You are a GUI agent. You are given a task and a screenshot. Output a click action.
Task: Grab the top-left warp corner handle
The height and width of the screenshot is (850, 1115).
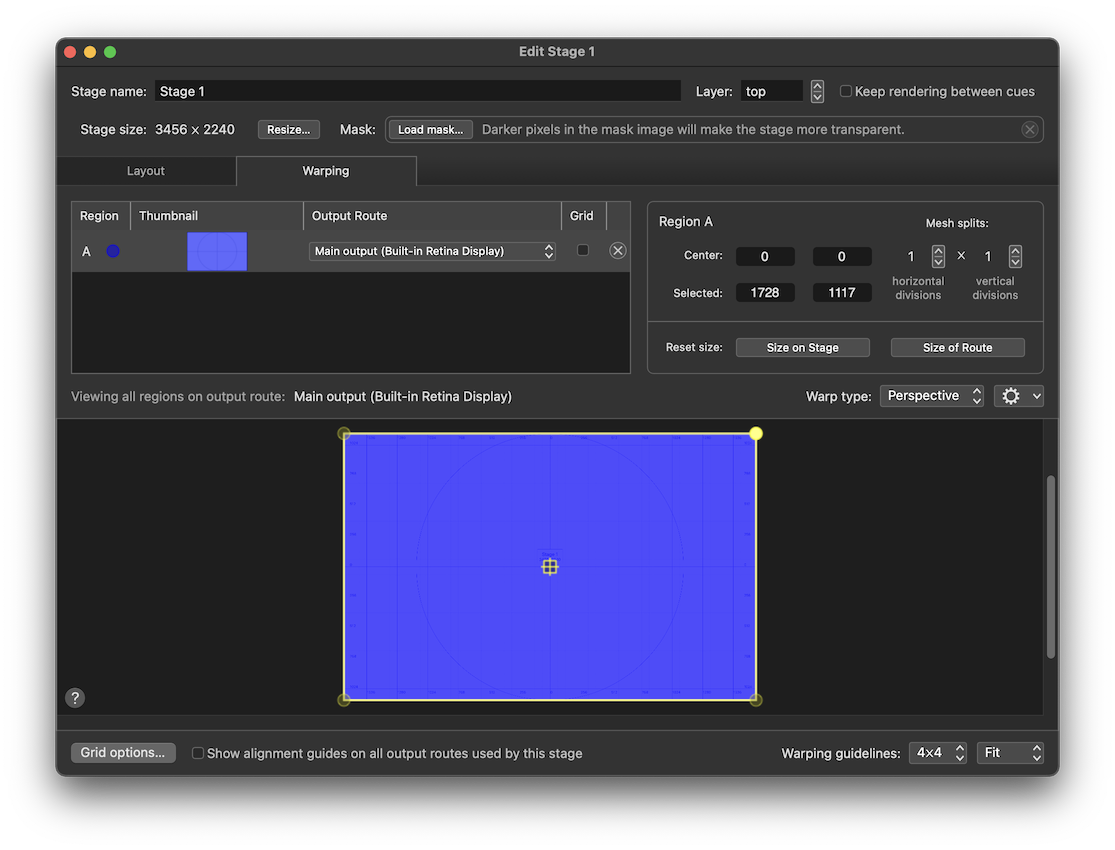pyautogui.click(x=345, y=433)
